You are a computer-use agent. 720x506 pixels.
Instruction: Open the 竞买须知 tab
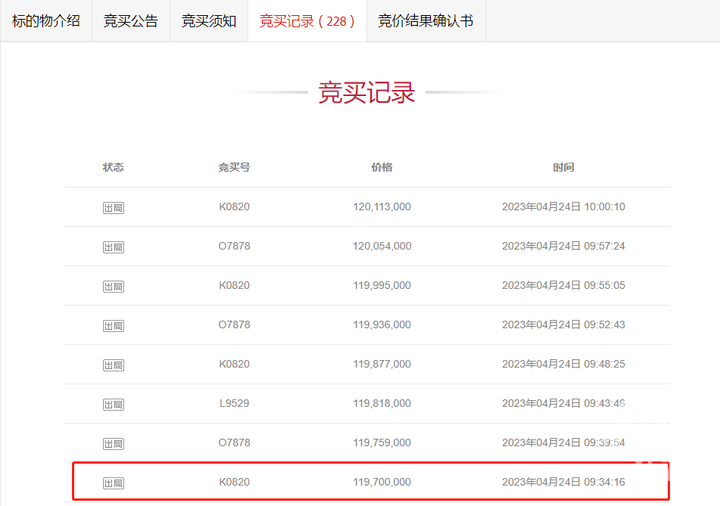pyautogui.click(x=209, y=21)
